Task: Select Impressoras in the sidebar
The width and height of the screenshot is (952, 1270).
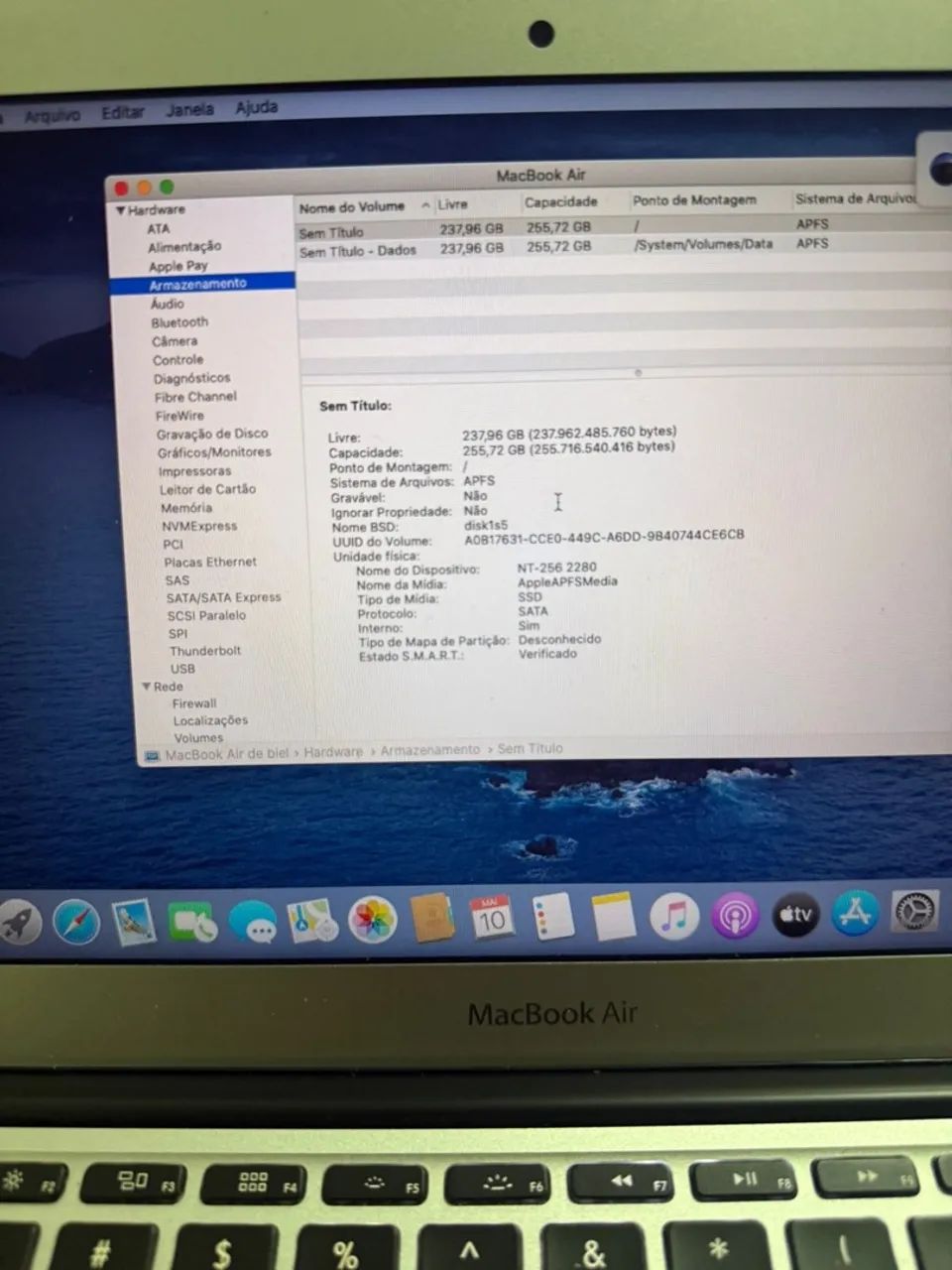Action: [194, 471]
